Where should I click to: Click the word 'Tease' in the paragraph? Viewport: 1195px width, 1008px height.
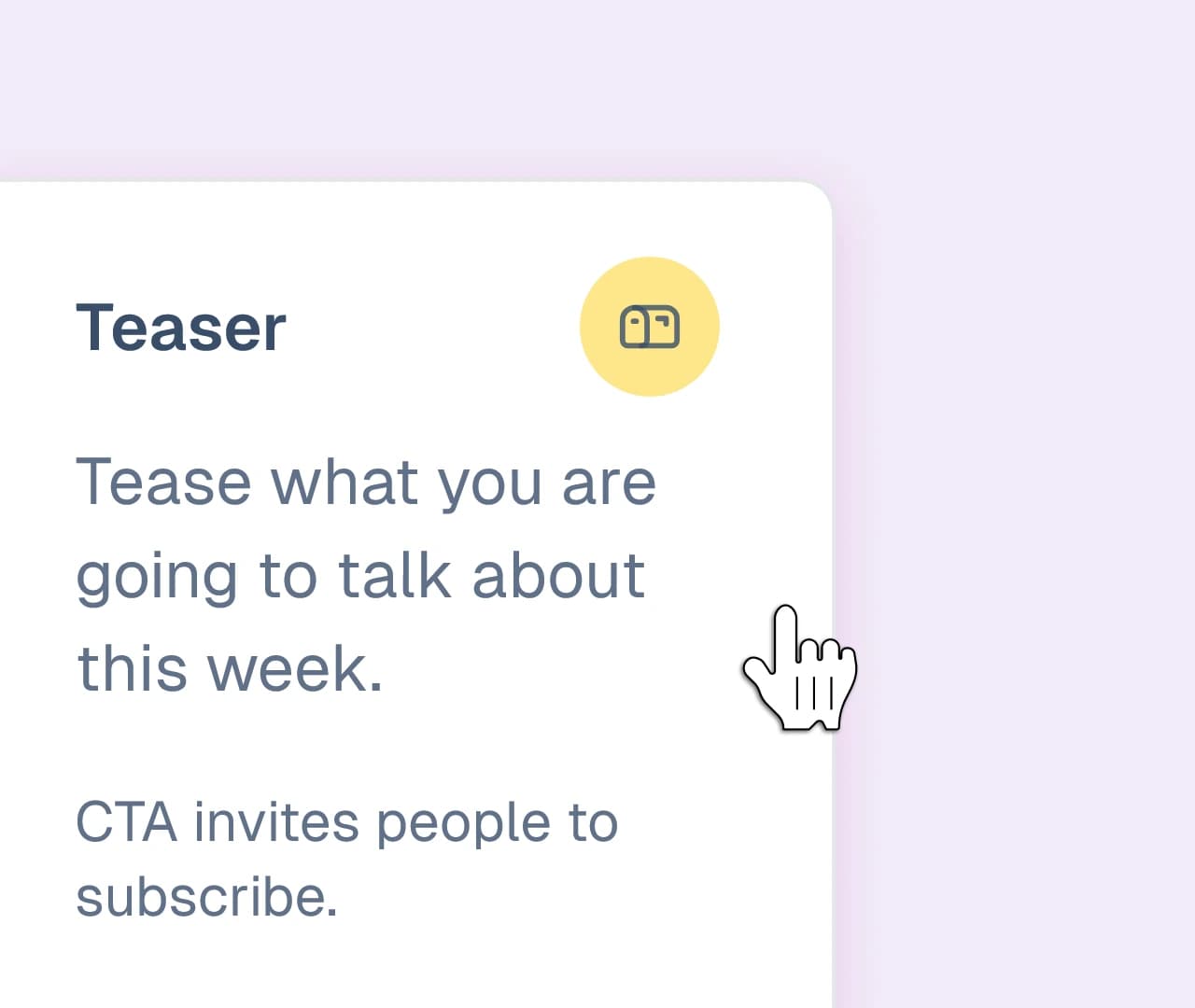[x=163, y=483]
